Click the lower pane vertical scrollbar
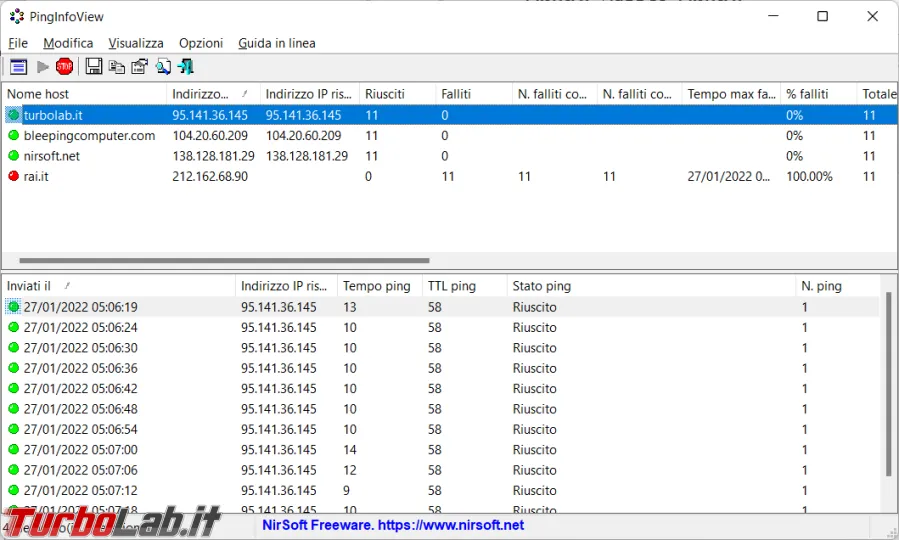Image resolution: width=899 pixels, height=540 pixels. pyautogui.click(x=889, y=380)
